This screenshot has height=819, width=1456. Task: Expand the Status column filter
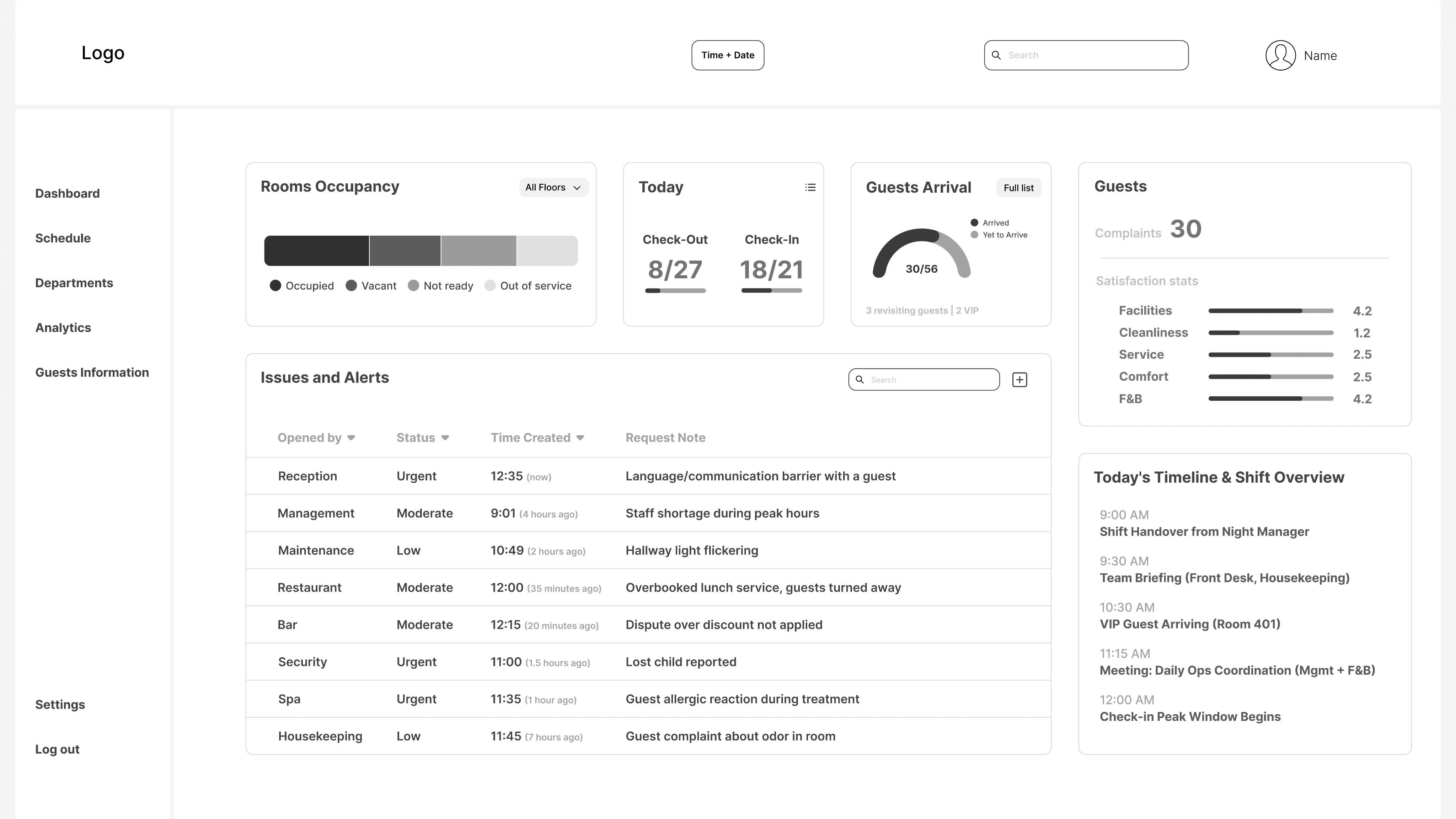445,438
